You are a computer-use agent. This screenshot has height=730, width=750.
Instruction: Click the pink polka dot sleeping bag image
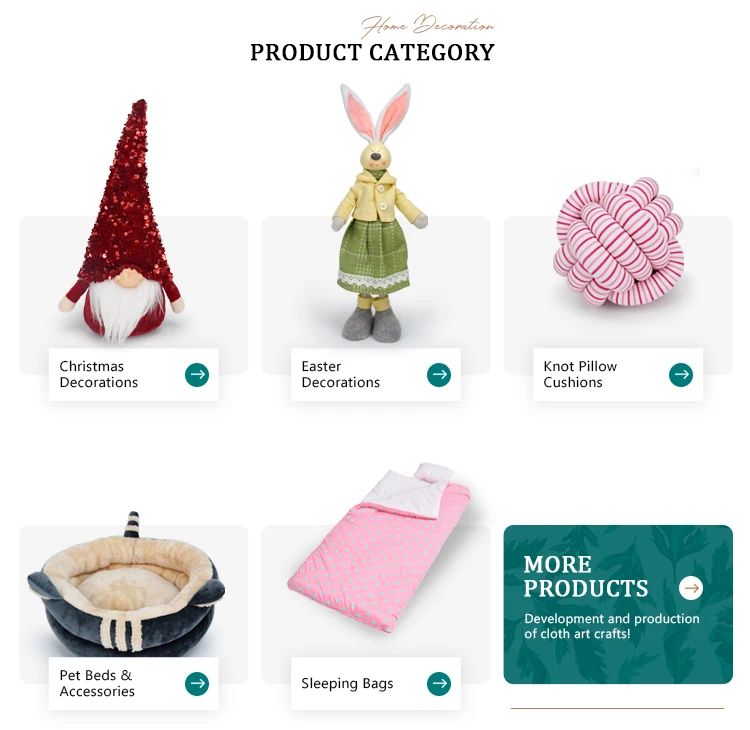click(379, 547)
